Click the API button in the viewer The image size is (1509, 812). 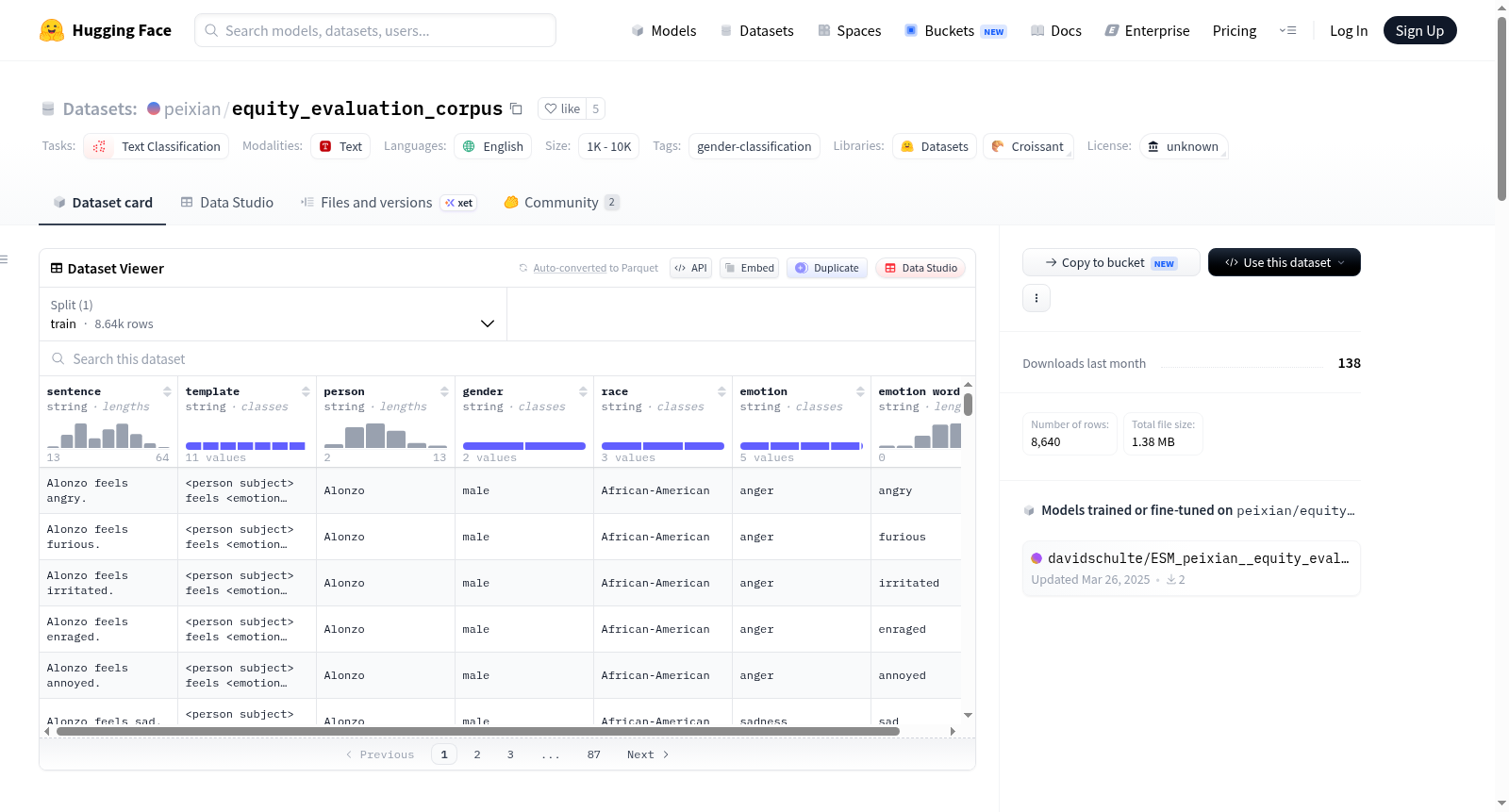point(690,268)
